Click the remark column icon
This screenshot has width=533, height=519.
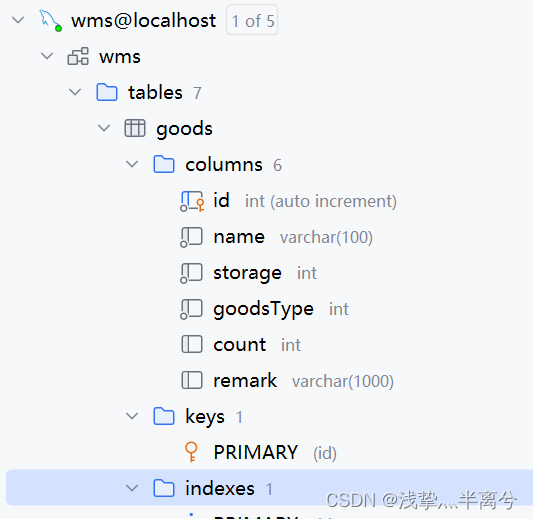pyautogui.click(x=192, y=380)
